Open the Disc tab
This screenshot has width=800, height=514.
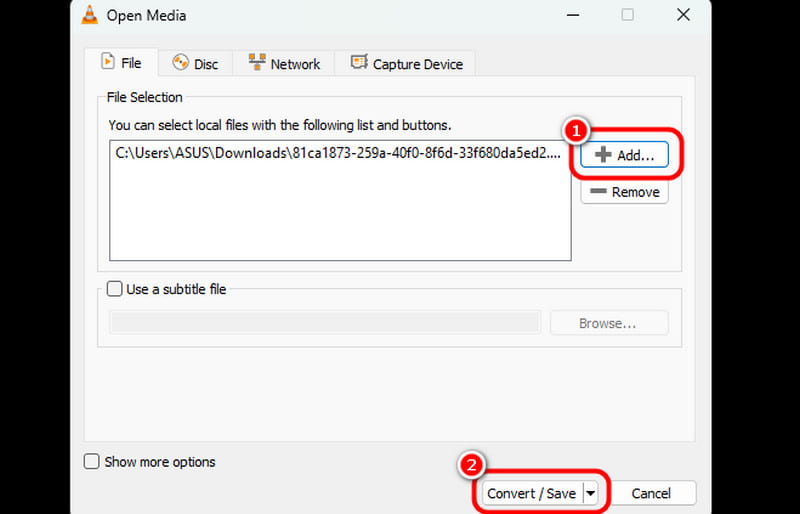tap(195, 64)
